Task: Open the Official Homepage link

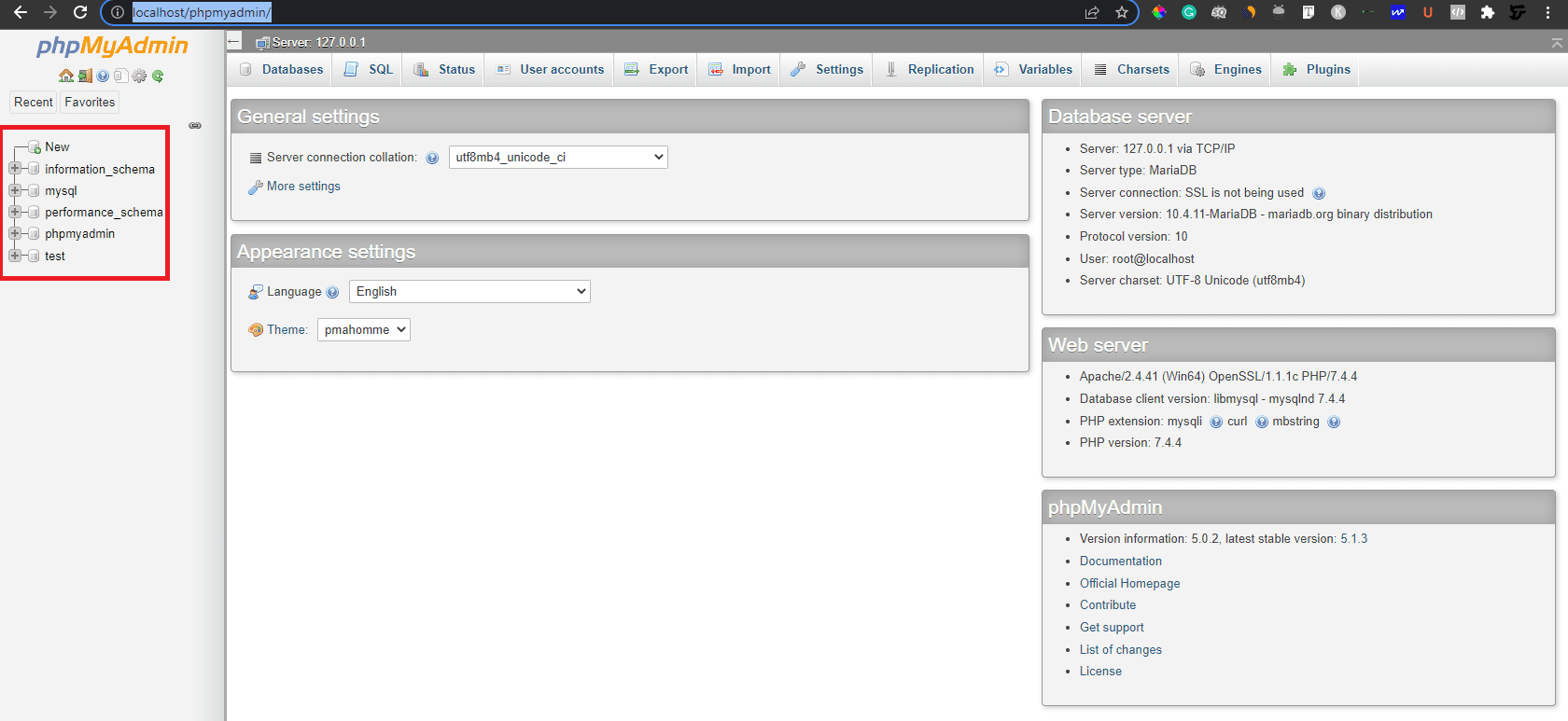Action: pos(1129,584)
